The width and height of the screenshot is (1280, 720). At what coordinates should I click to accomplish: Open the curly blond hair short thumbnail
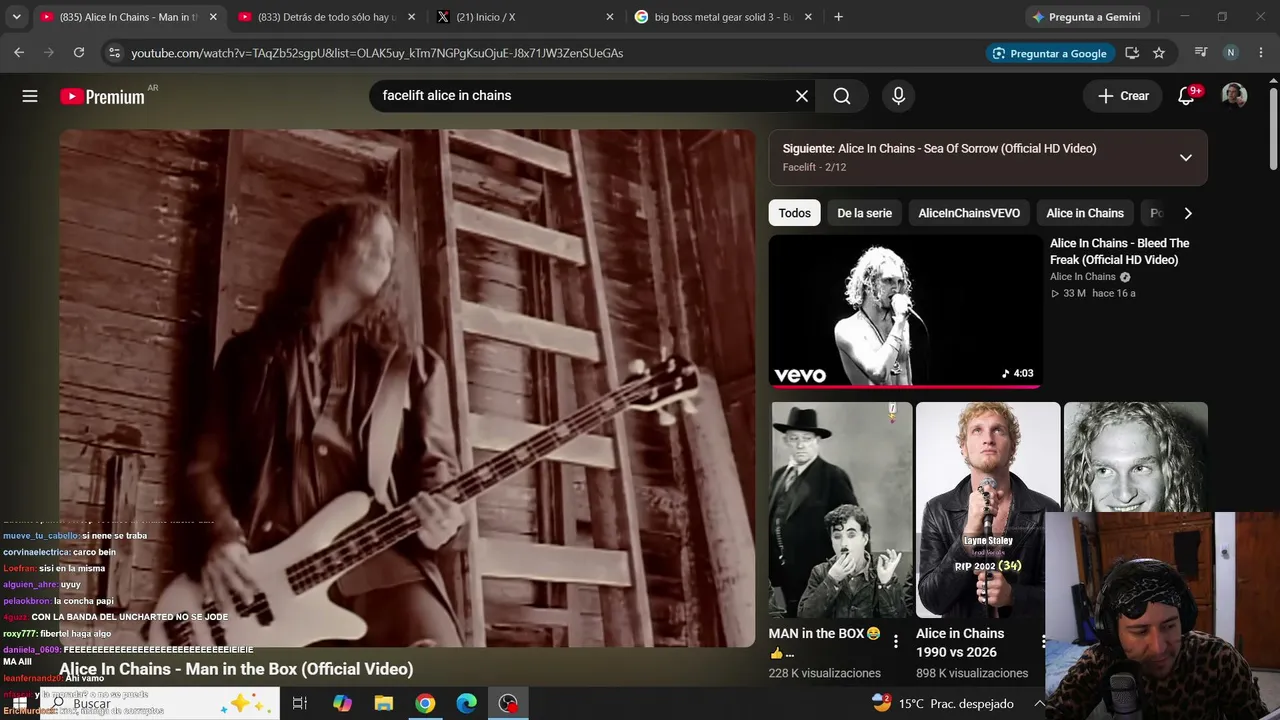1136,458
